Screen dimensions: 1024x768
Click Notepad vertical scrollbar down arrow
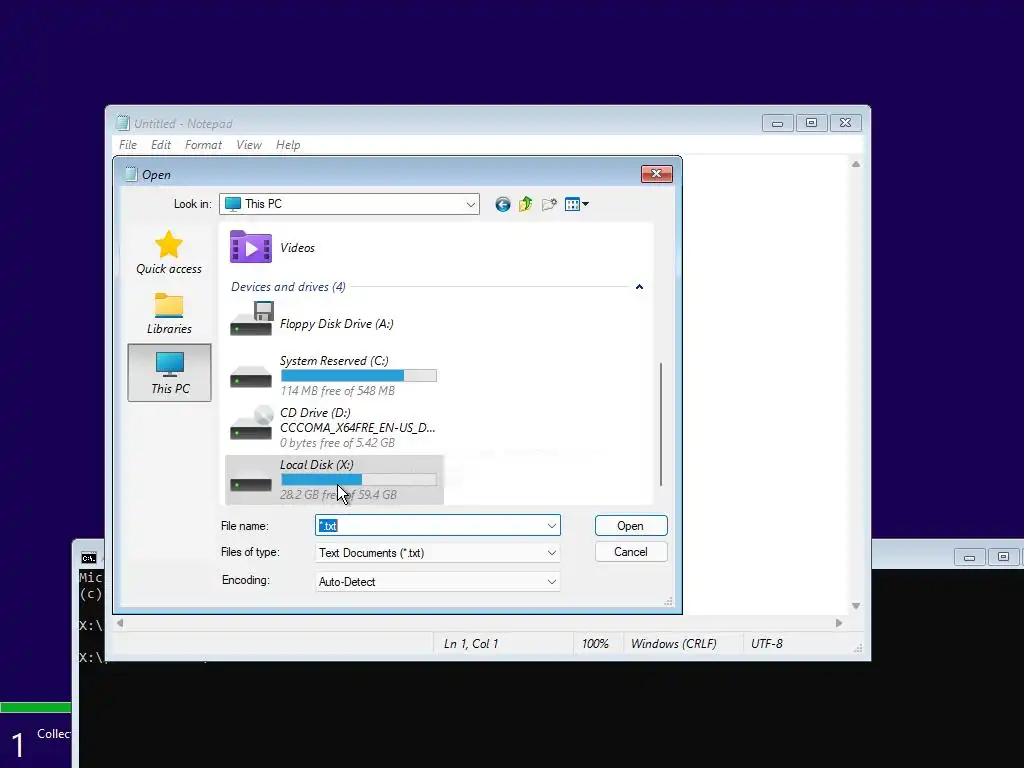click(856, 606)
